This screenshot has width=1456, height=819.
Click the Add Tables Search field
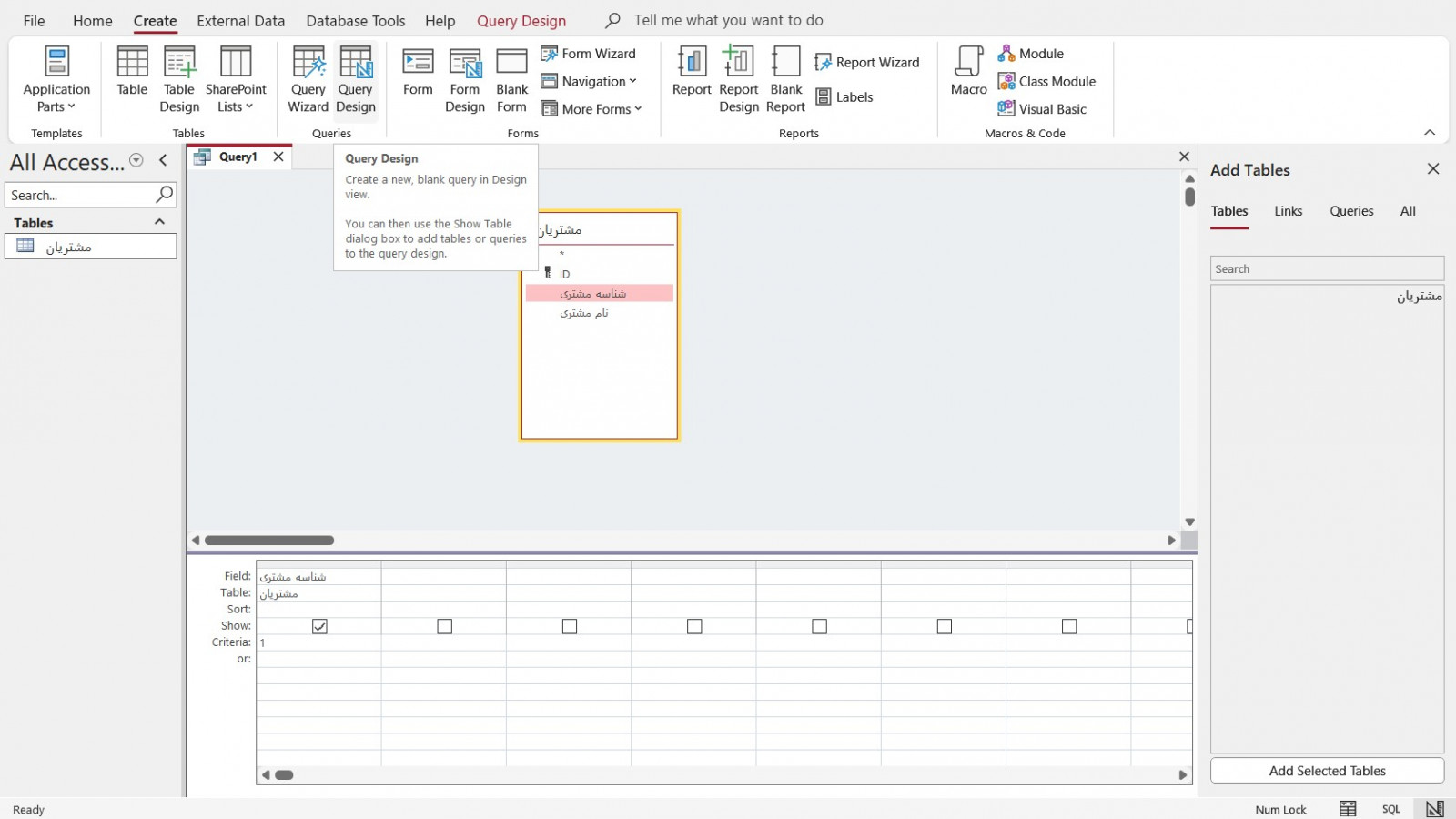tap(1327, 268)
